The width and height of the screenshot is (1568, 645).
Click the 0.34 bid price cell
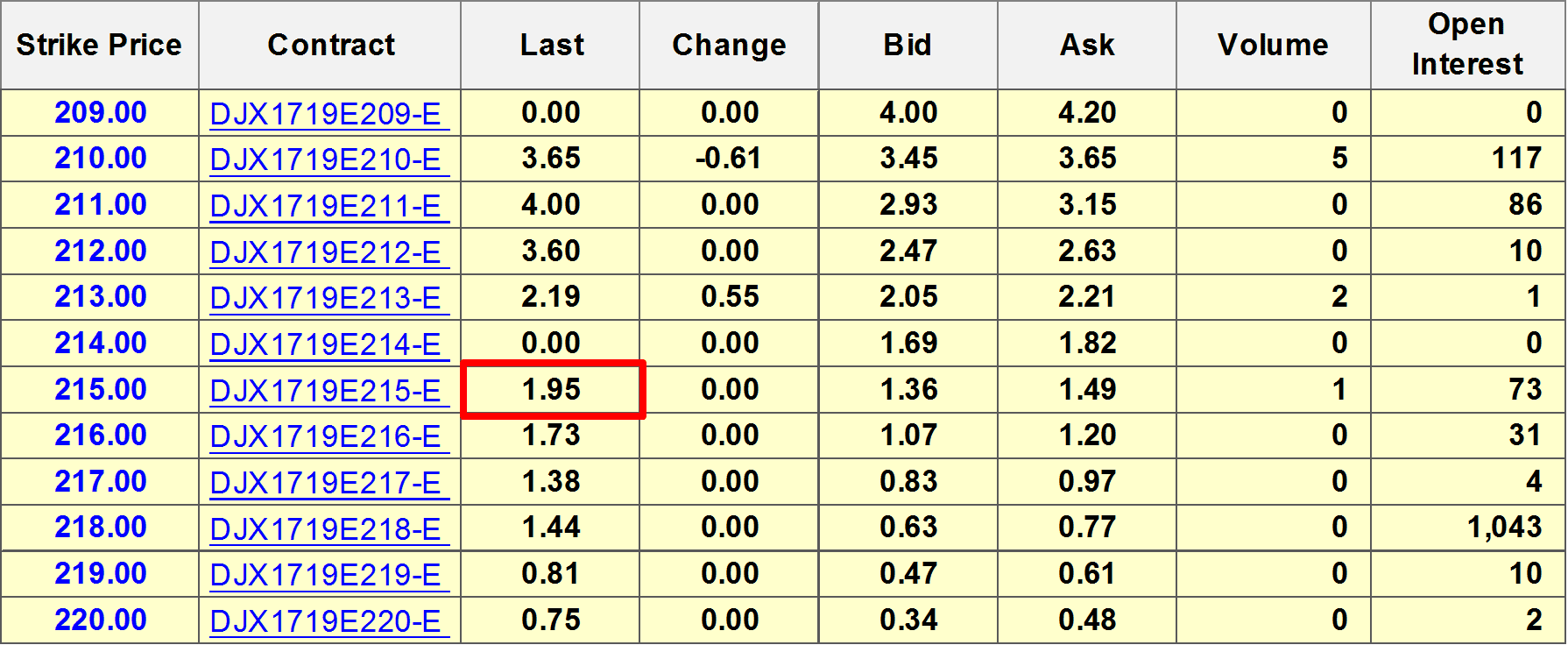point(908,620)
